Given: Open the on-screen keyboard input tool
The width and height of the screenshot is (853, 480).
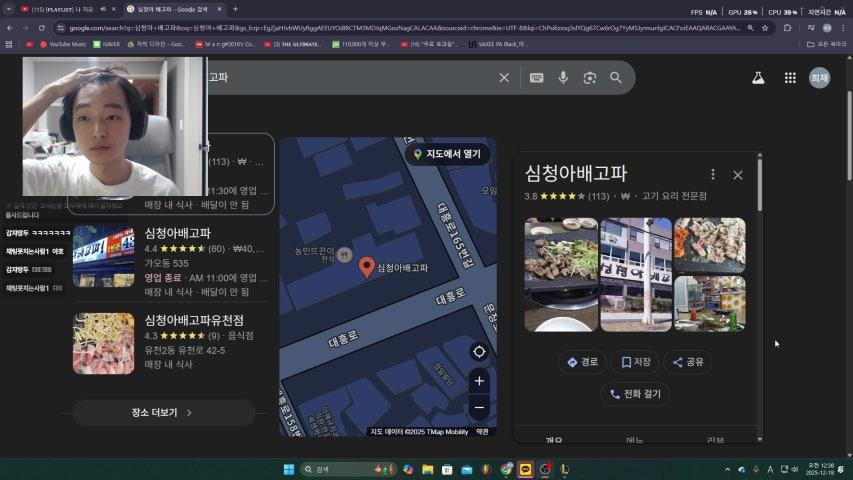Looking at the screenshot, I should point(536,78).
